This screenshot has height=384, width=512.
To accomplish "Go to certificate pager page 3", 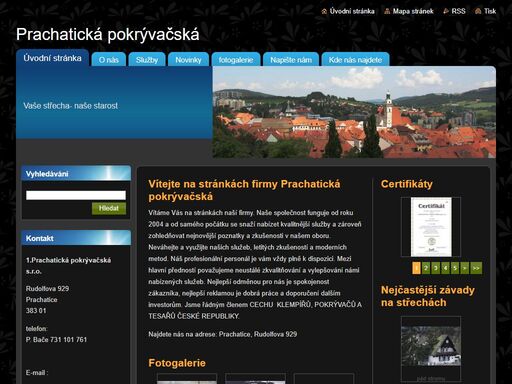I will tap(435, 268).
